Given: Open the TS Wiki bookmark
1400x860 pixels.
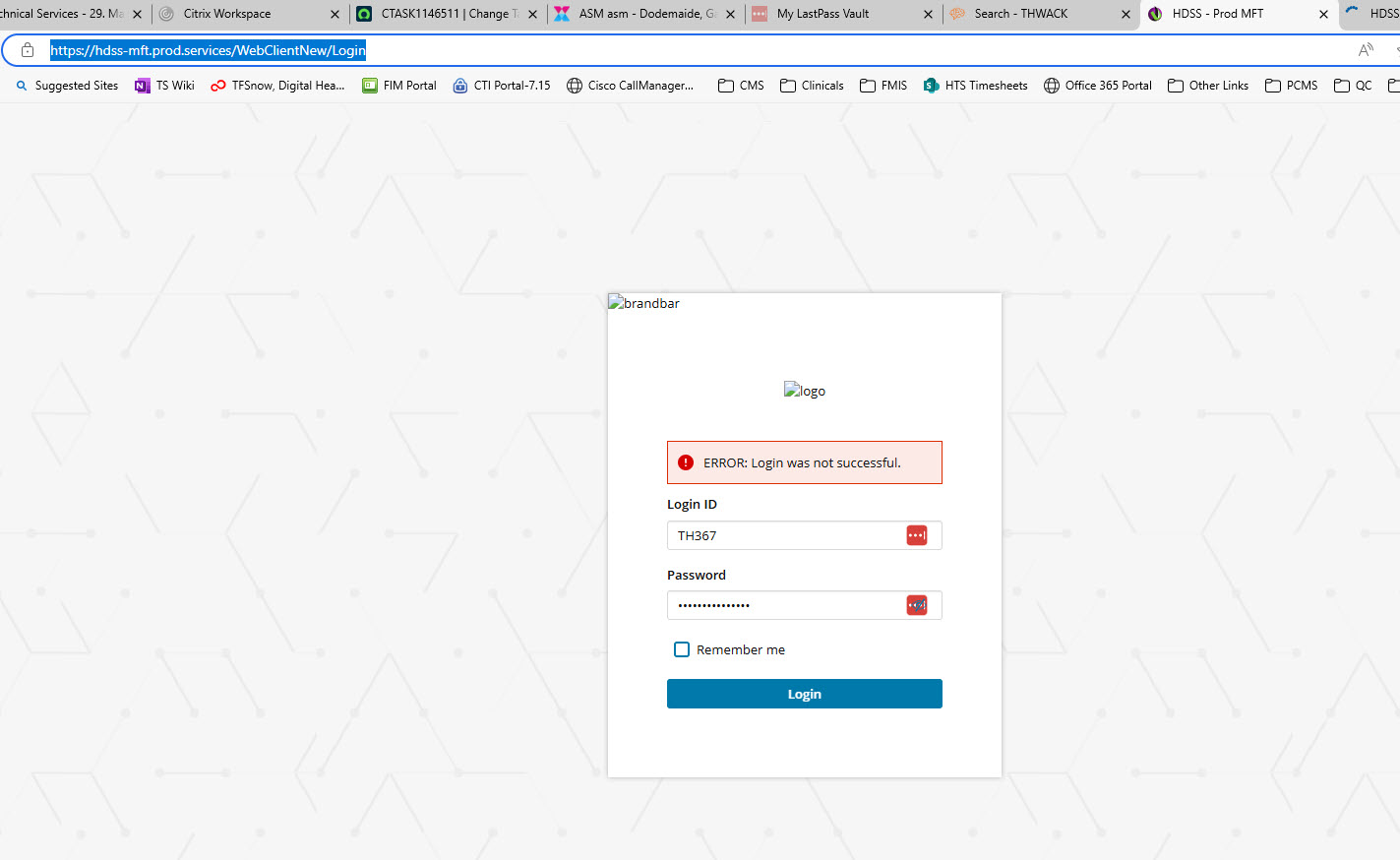Looking at the screenshot, I should tap(165, 86).
